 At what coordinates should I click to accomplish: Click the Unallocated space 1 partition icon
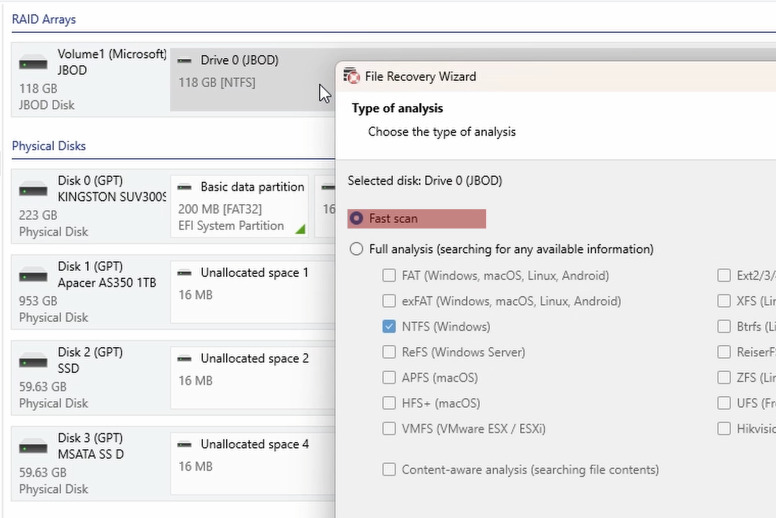[x=185, y=273]
